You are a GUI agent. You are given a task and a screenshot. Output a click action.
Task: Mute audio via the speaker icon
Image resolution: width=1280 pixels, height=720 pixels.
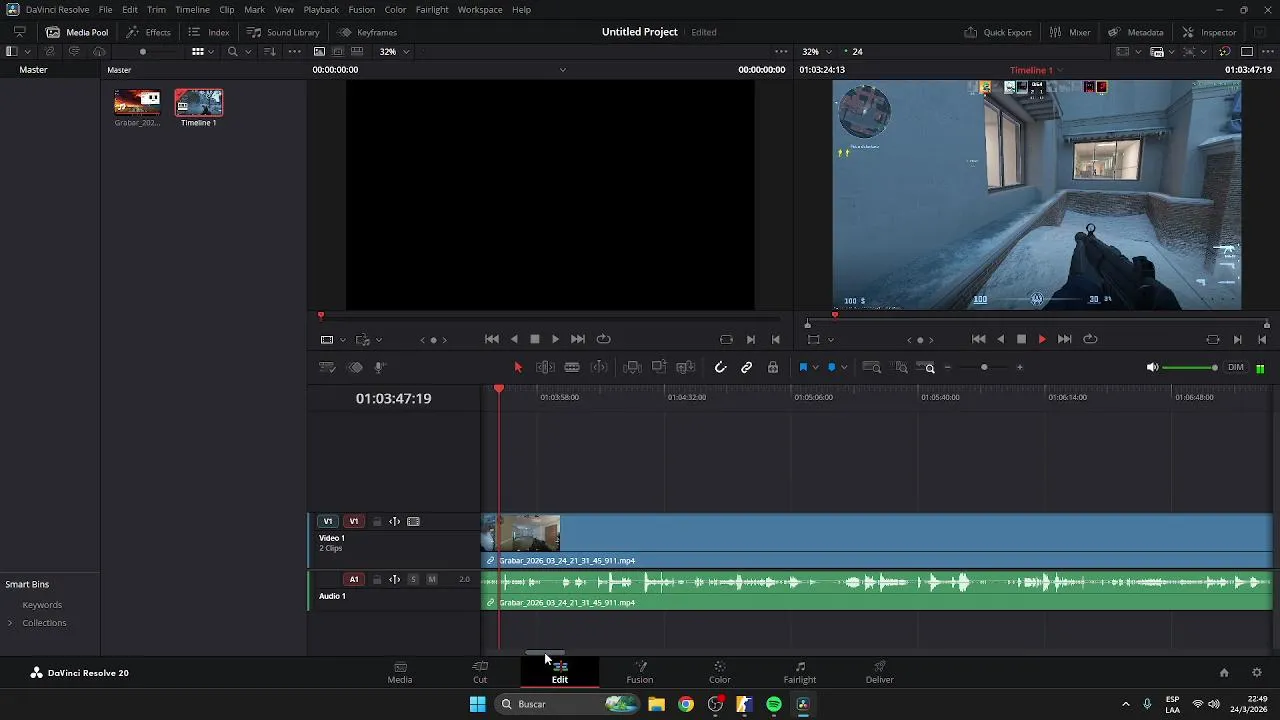point(1152,367)
